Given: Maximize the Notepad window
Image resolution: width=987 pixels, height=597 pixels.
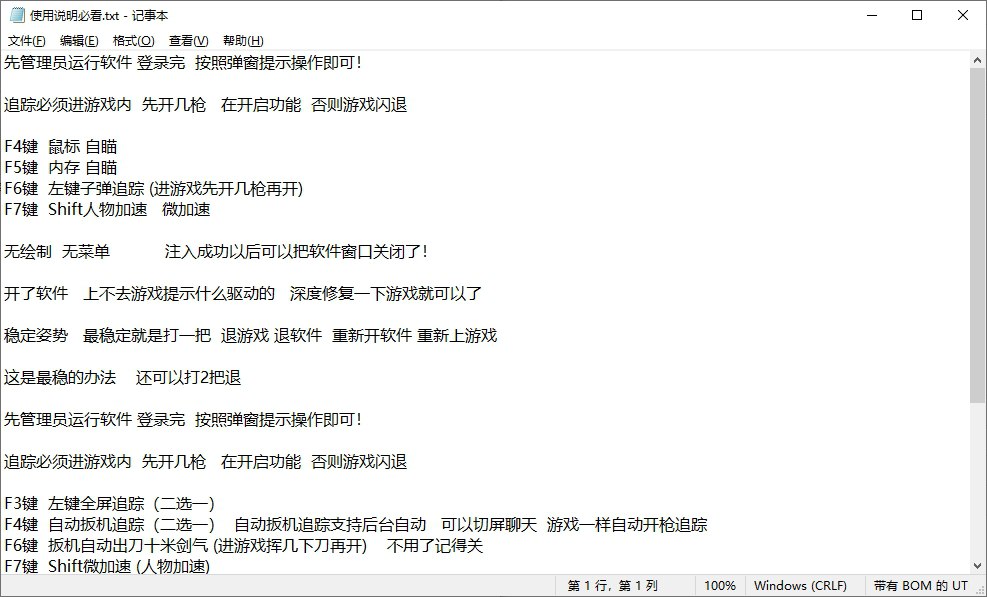Looking at the screenshot, I should [x=917, y=15].
